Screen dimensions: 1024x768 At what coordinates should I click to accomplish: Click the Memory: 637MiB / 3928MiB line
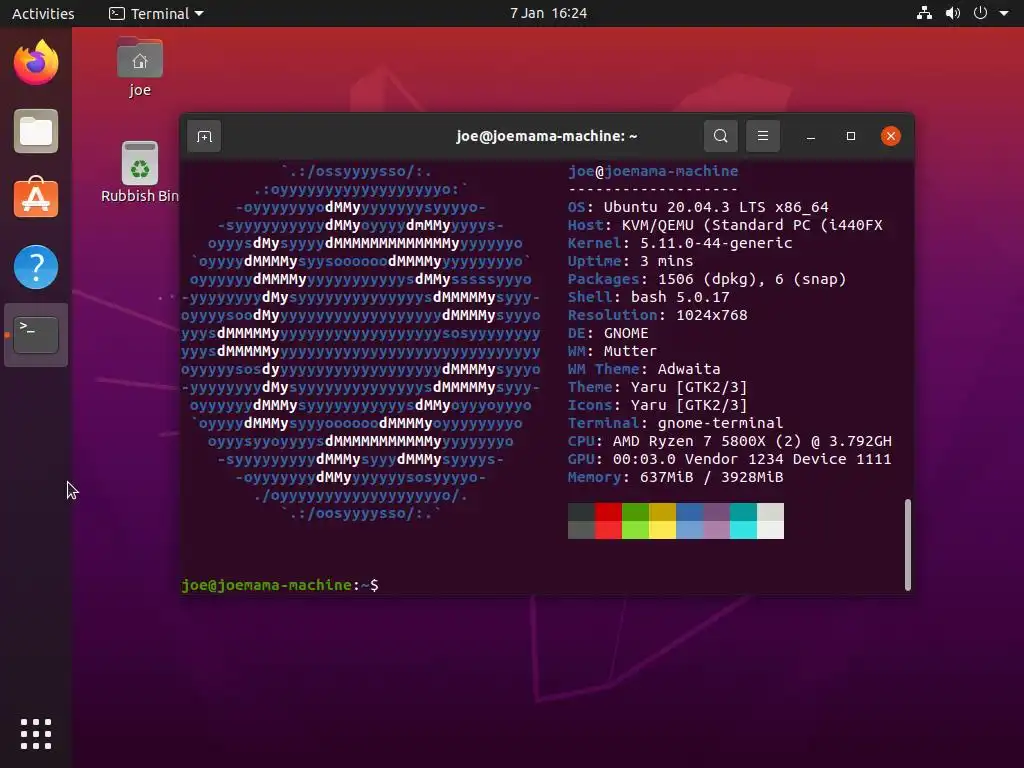pos(675,477)
